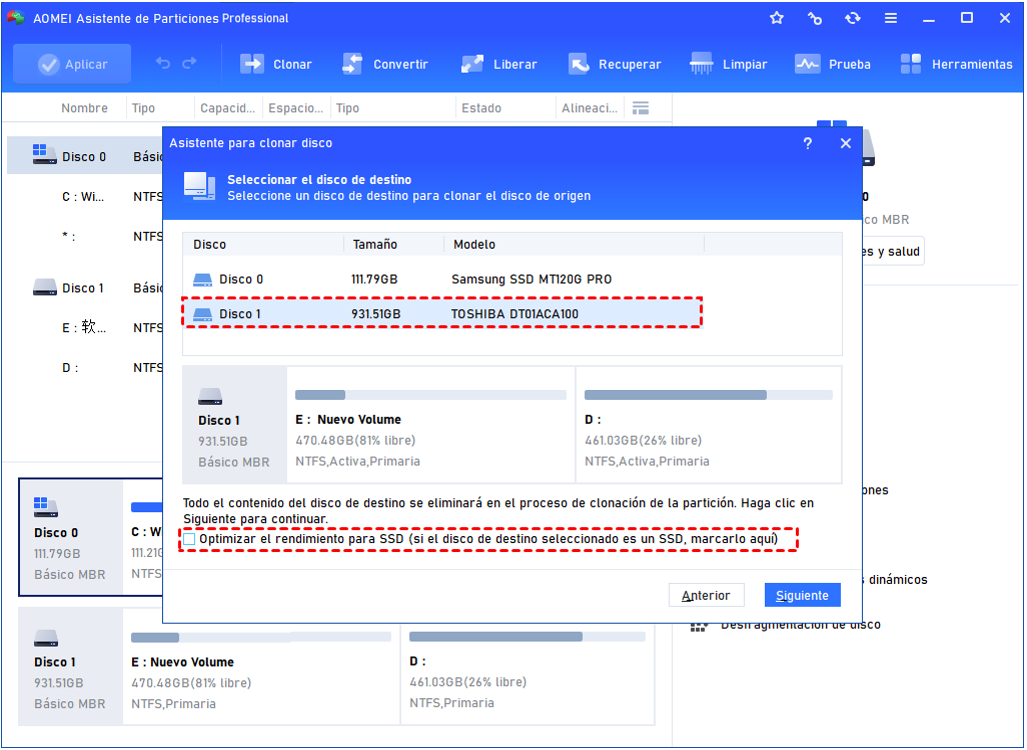The height and width of the screenshot is (750, 1027).
Task: Sort by the Tamaño column header
Action: 375,244
